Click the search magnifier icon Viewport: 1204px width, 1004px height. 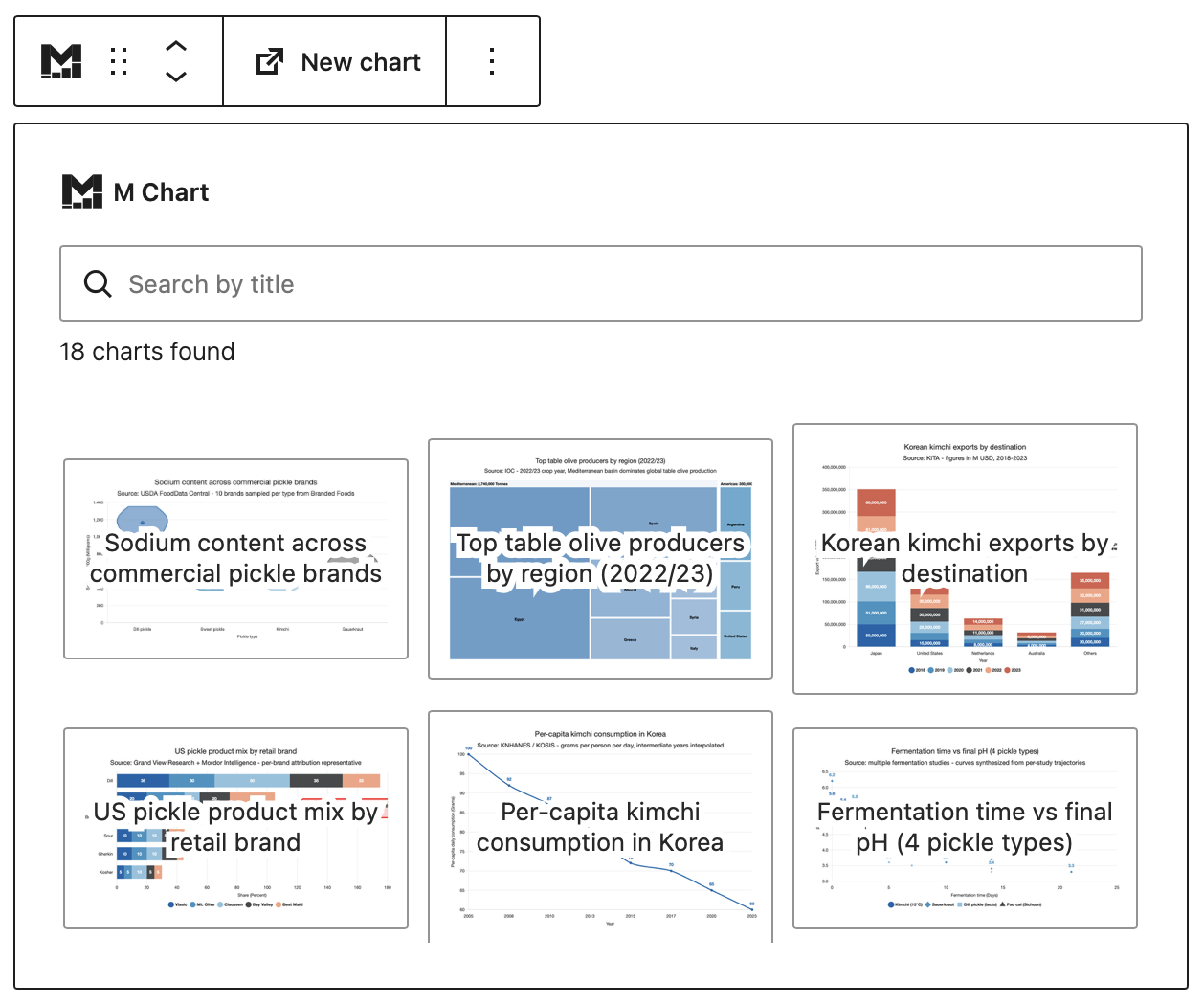pos(98,283)
